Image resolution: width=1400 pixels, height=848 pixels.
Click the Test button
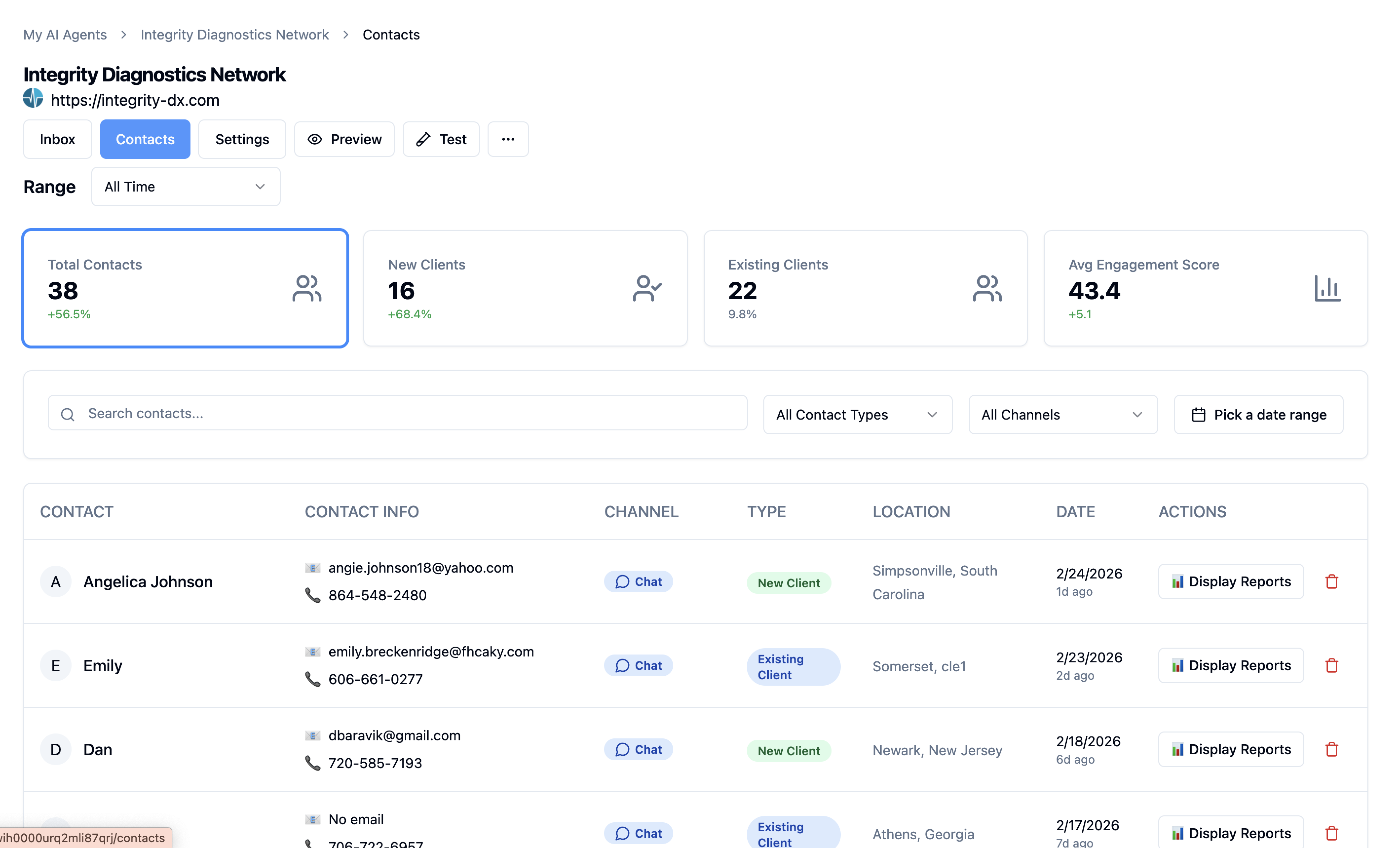click(441, 139)
